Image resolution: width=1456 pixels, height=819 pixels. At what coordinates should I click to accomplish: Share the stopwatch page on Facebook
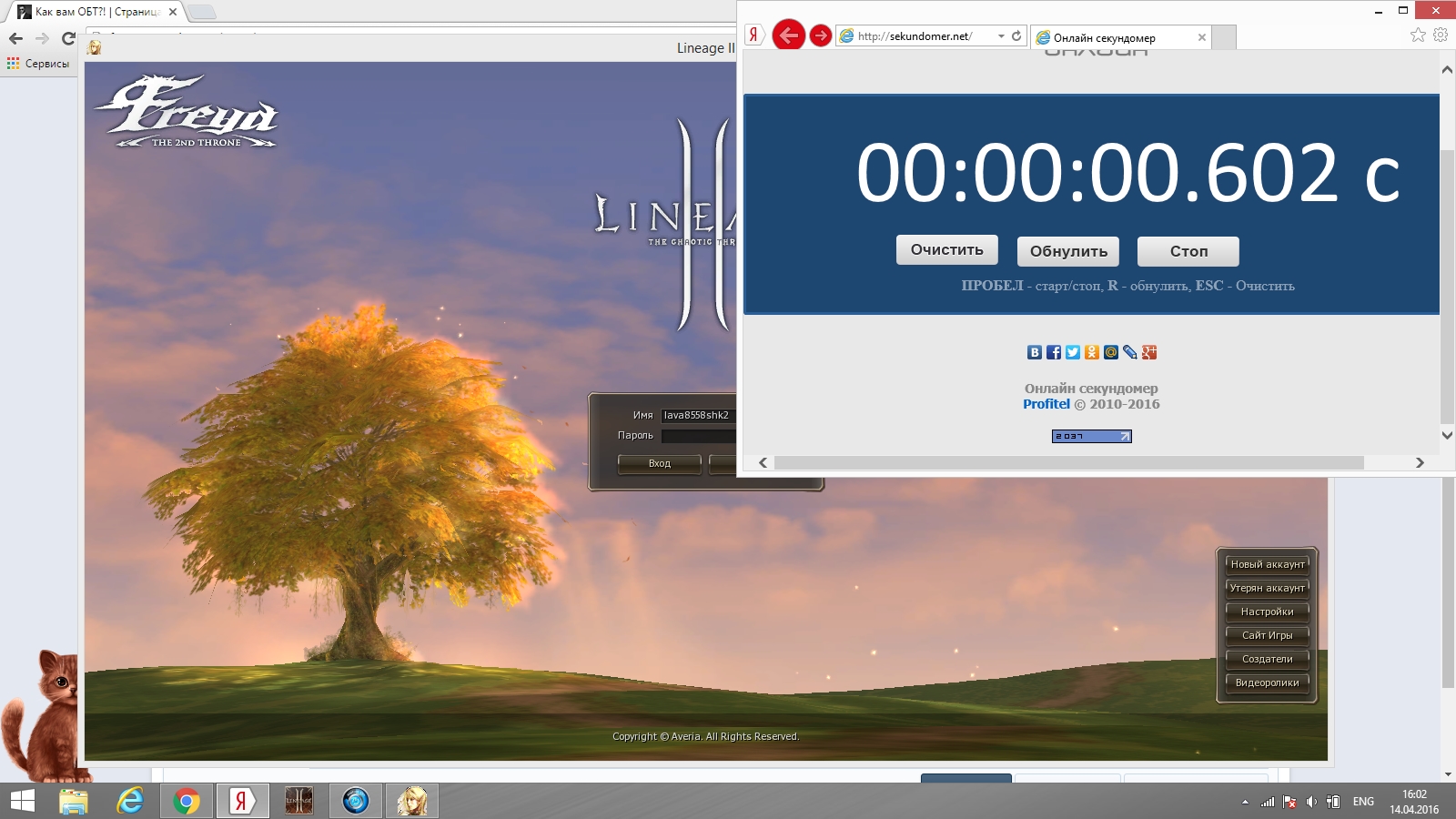(1054, 352)
